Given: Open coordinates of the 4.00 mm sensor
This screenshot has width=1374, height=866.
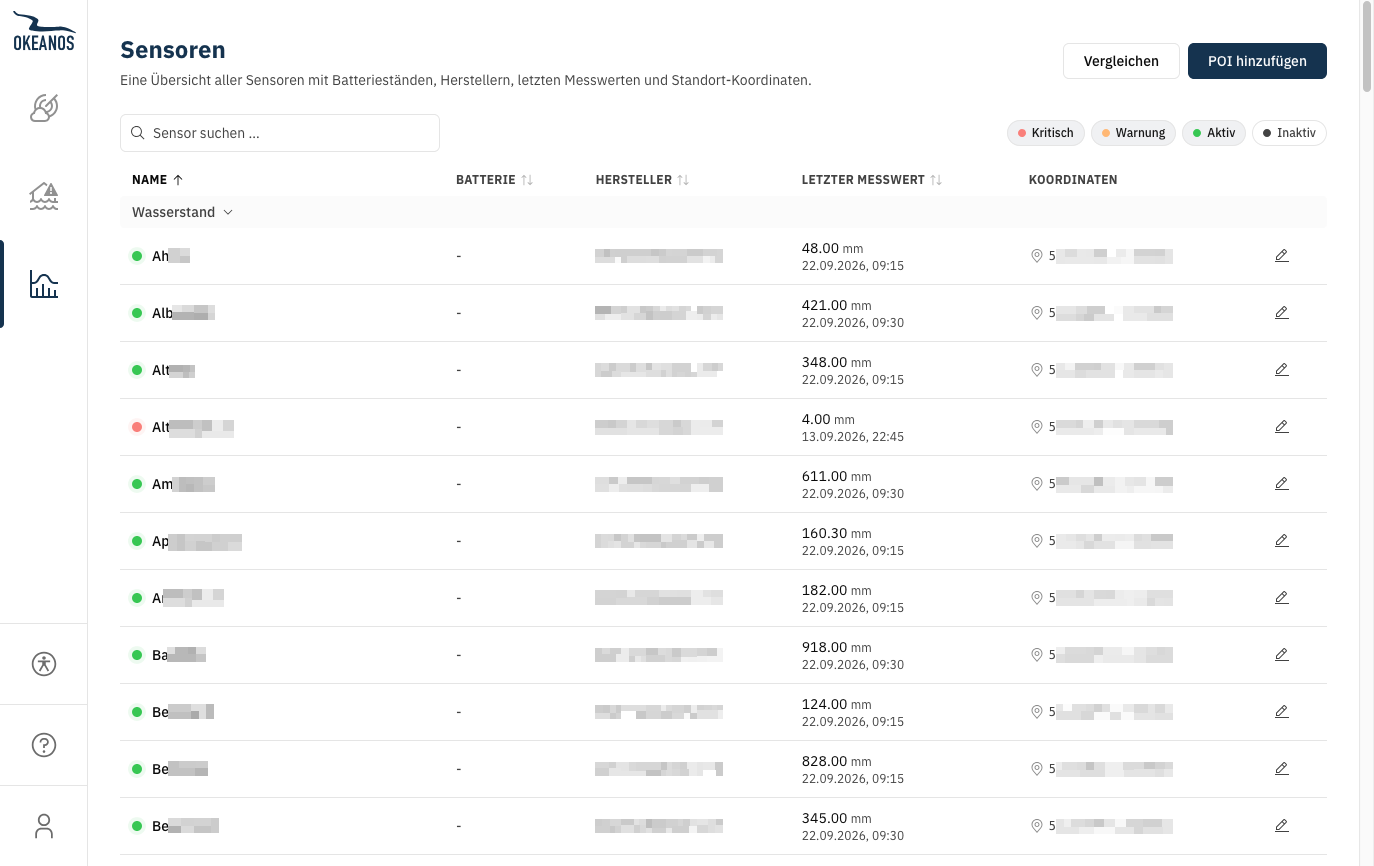Looking at the screenshot, I should pos(1101,427).
